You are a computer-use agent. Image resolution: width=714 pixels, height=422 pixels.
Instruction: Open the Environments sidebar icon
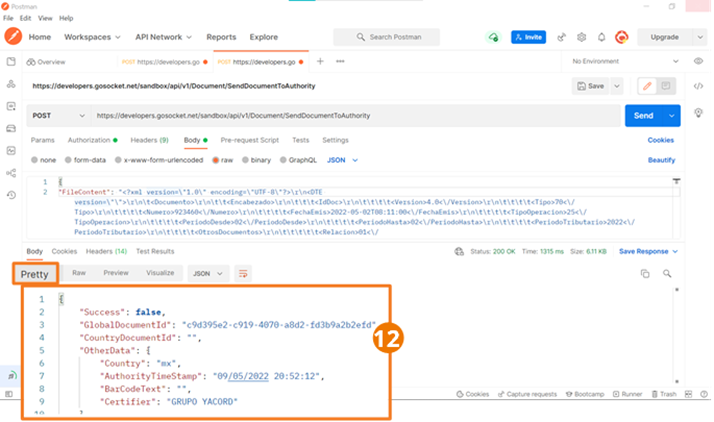coord(11,106)
